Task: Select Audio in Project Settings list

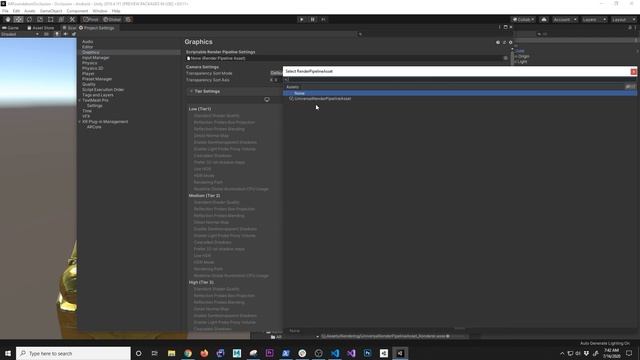Action: pyautogui.click(x=88, y=42)
